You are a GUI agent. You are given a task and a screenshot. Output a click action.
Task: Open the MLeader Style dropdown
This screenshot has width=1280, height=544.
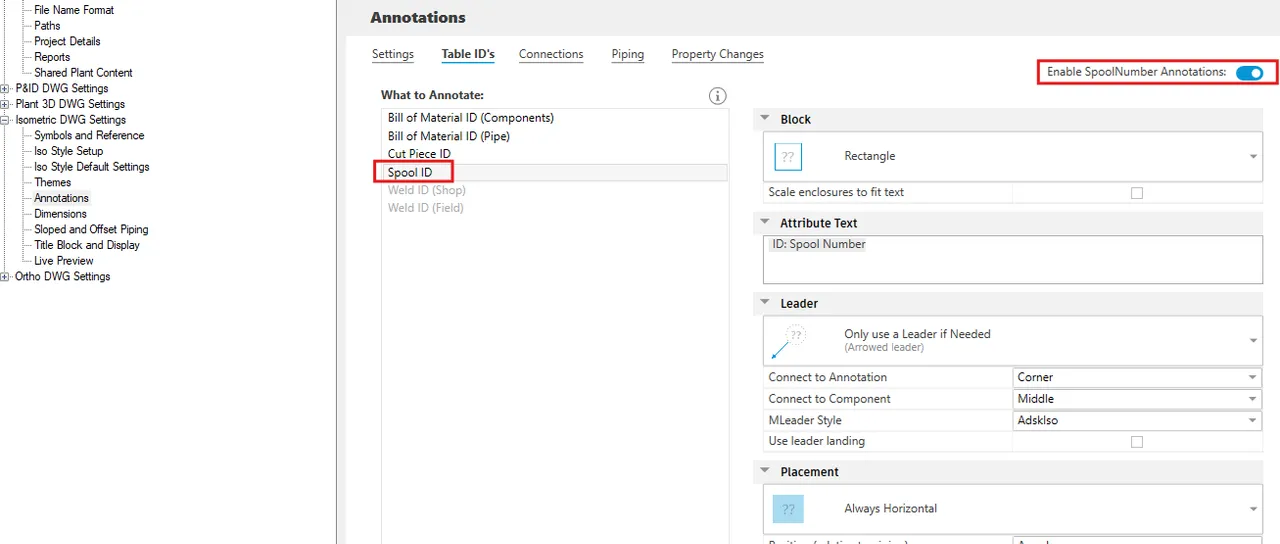1137,420
